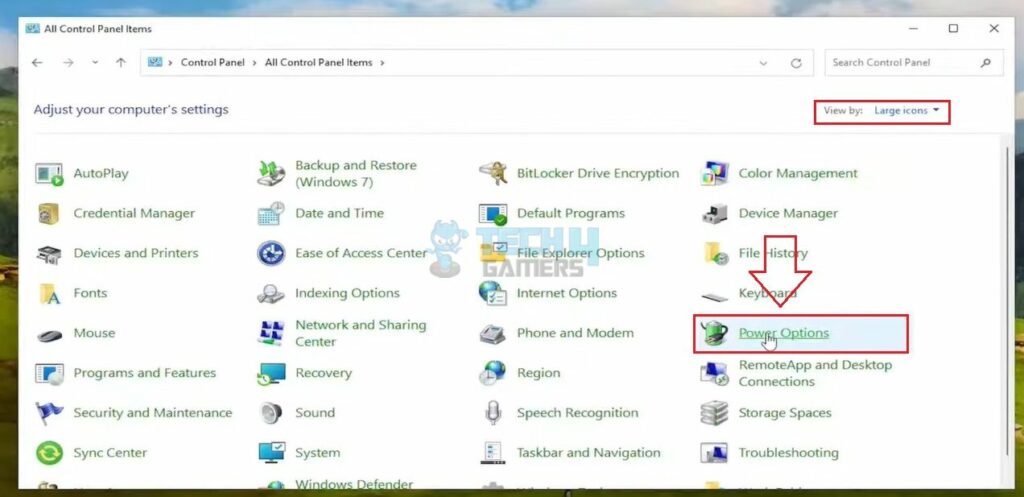Open the Credential Manager link text
Viewport: 1024px width, 497px height.
134,214
